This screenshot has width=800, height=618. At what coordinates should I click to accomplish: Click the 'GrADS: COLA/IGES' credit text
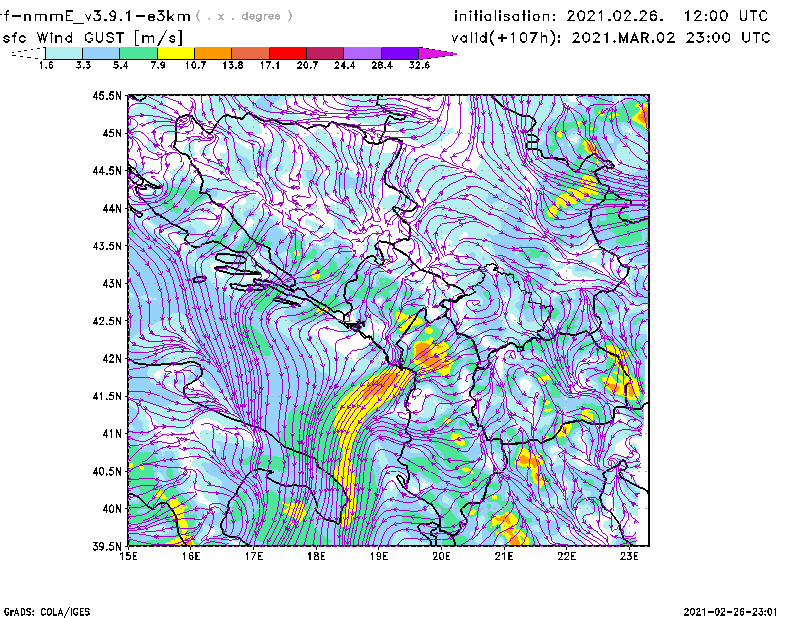pos(47,612)
